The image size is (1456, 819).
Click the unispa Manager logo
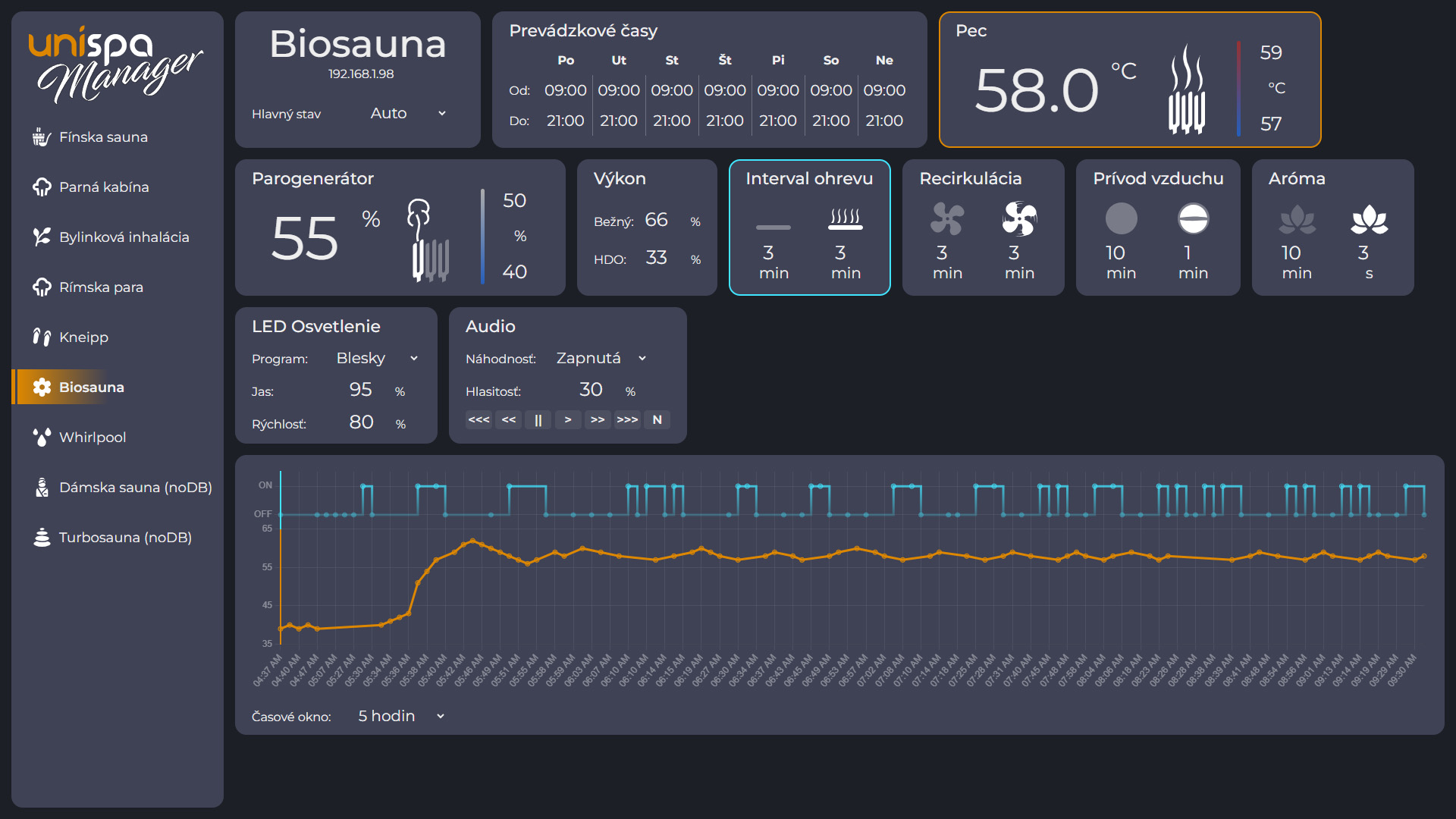click(116, 65)
